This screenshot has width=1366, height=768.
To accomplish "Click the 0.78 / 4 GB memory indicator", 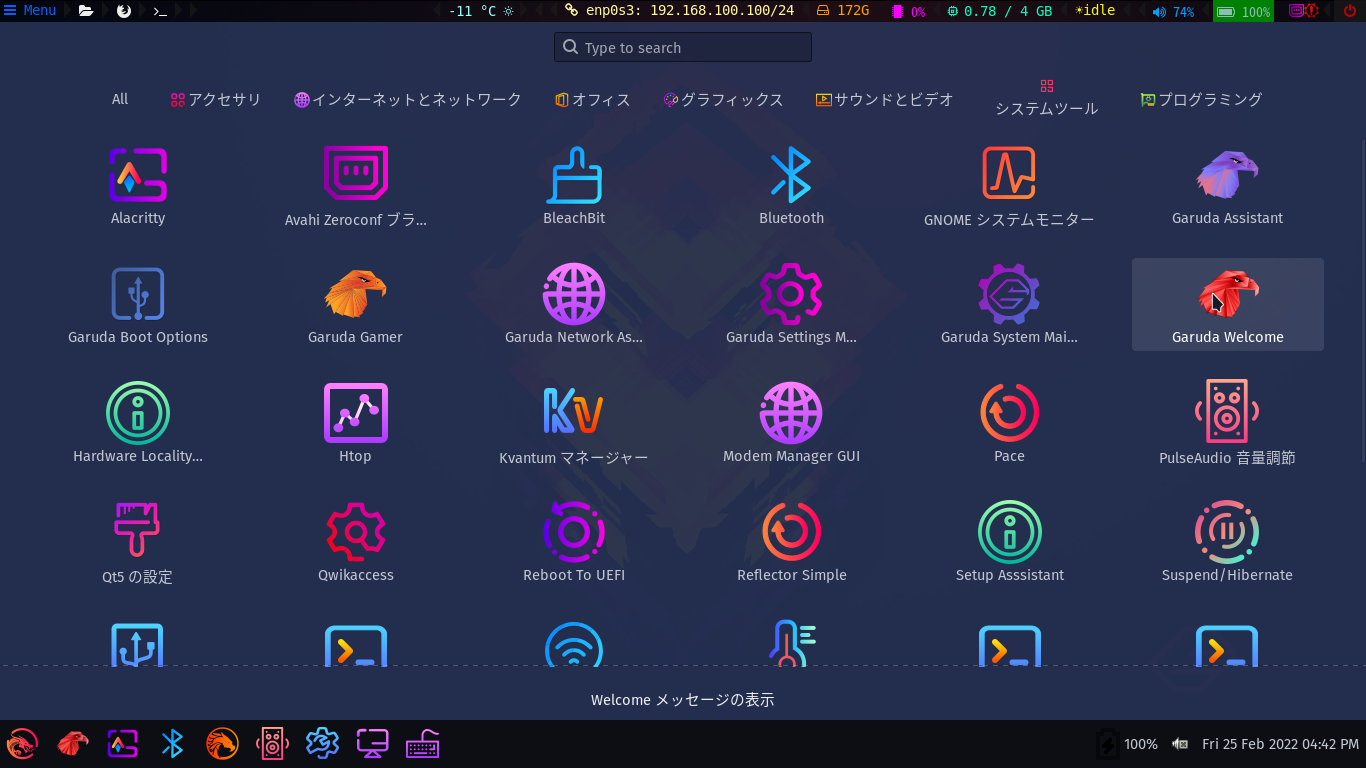I will [x=999, y=11].
